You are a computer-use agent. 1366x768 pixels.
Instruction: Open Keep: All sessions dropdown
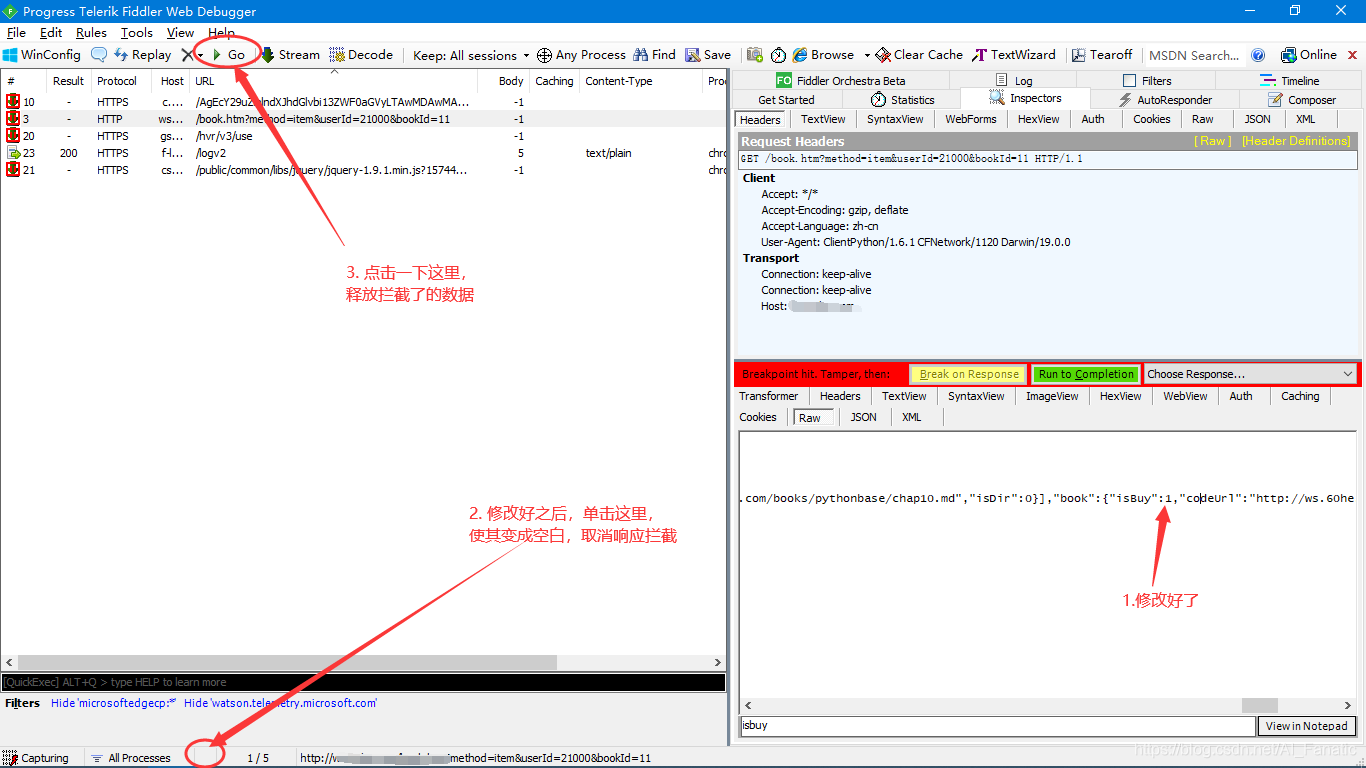pos(471,55)
